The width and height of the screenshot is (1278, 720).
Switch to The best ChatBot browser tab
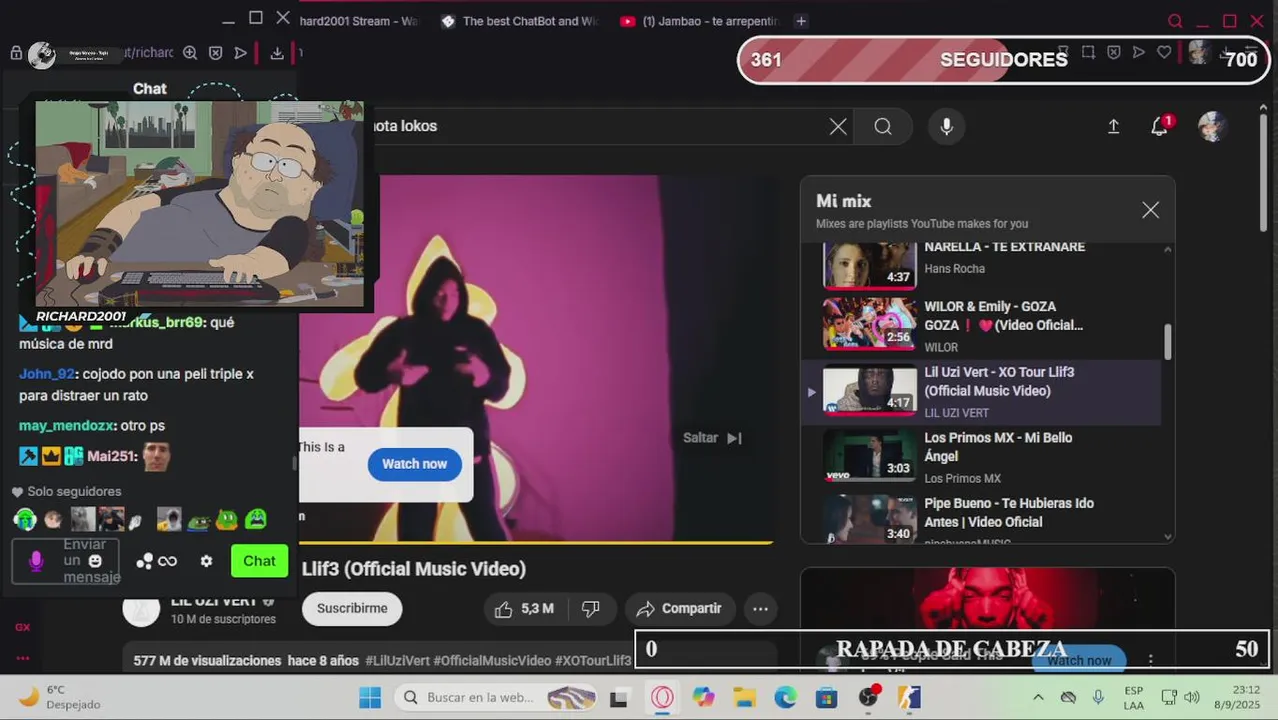(521, 21)
